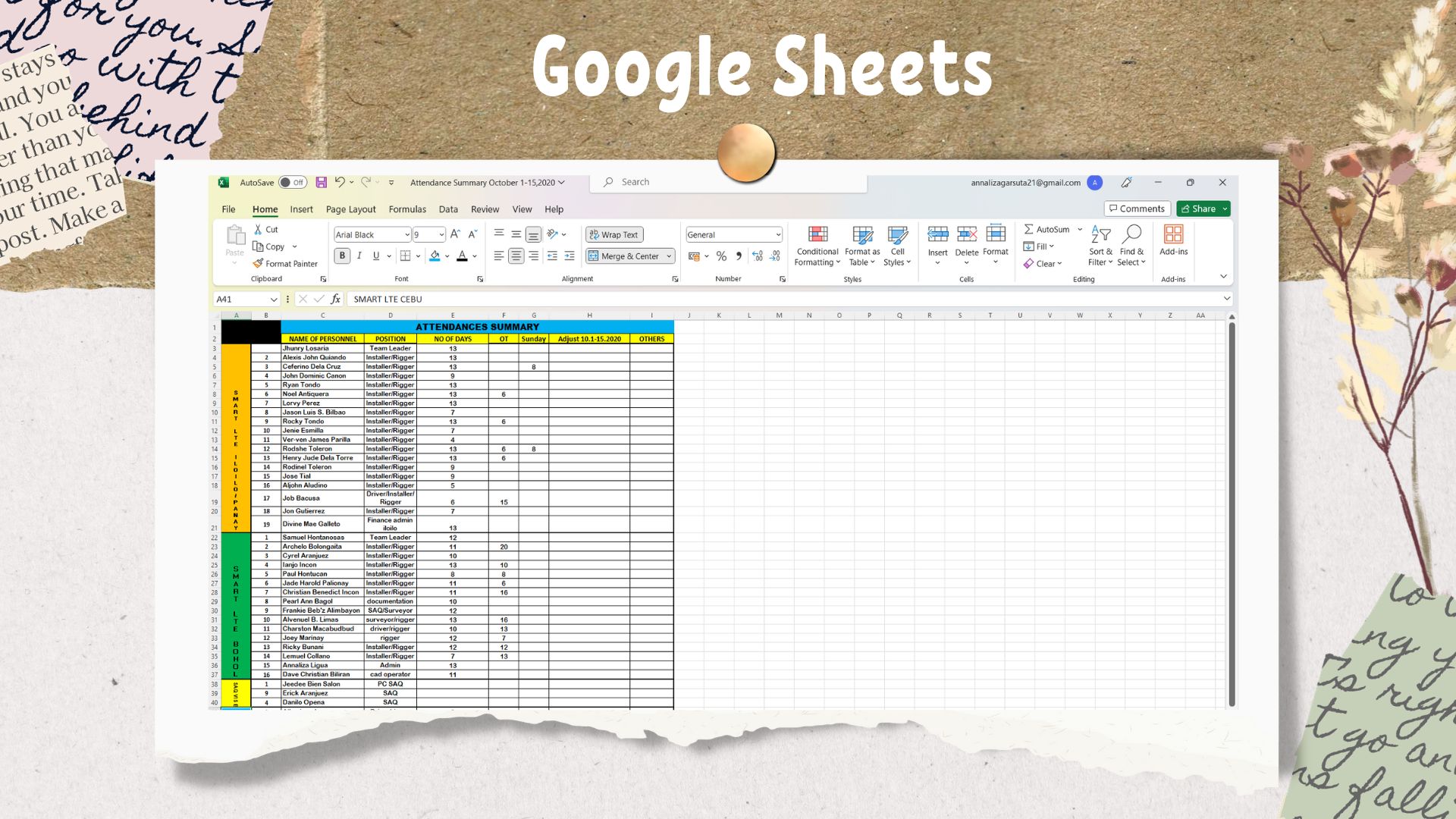Viewport: 1456px width, 819px height.
Task: Open the Arial Black font dropdown
Action: point(406,235)
